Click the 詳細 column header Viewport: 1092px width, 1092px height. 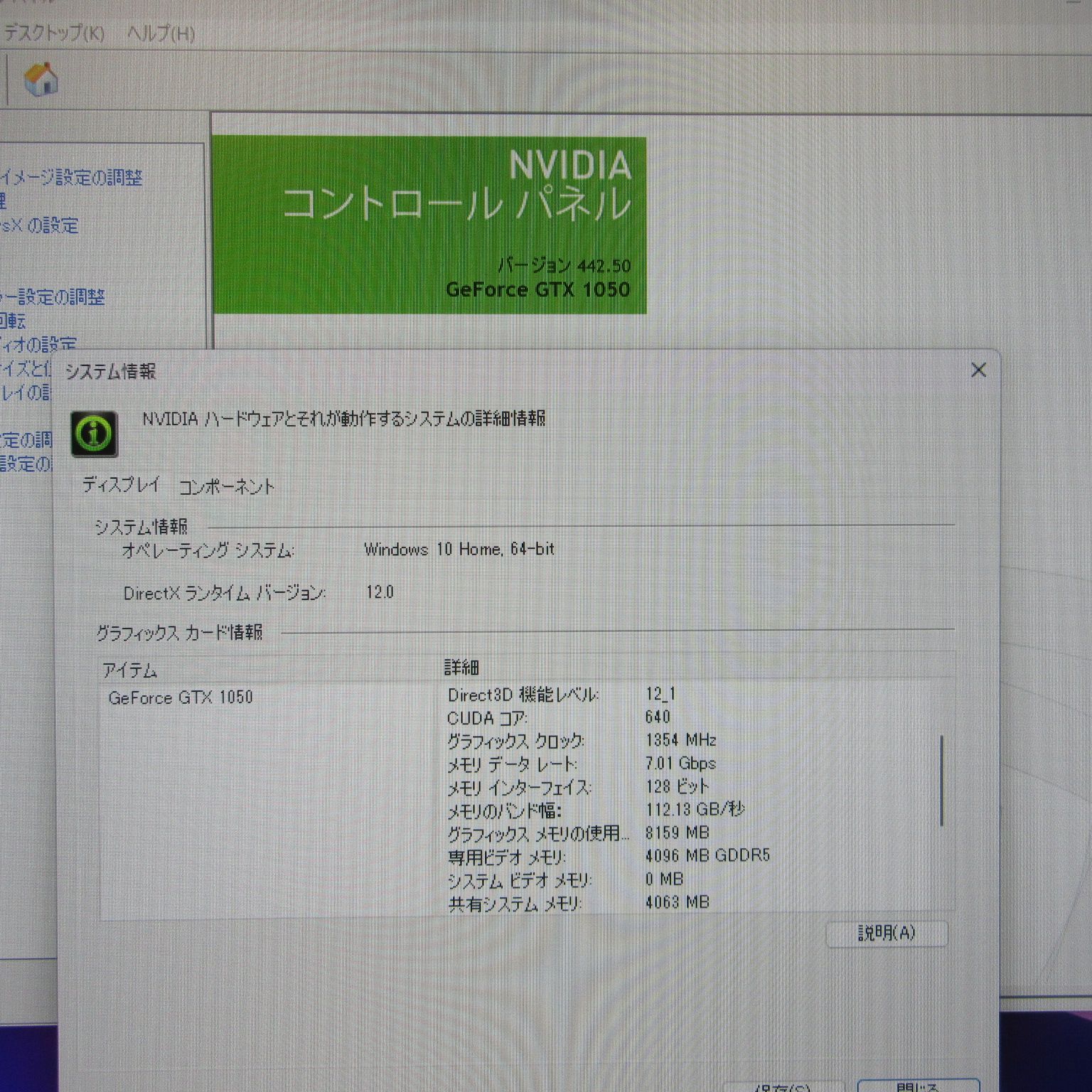[462, 667]
